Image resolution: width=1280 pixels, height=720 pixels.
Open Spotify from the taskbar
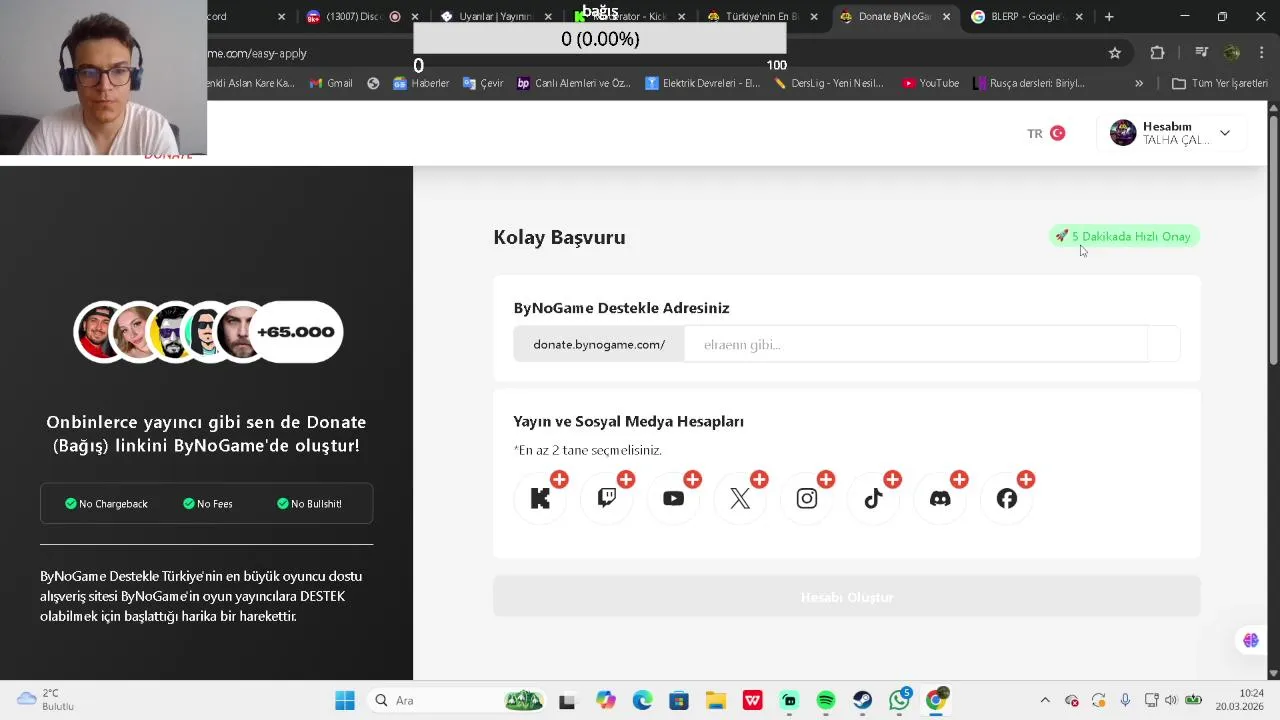click(x=826, y=700)
